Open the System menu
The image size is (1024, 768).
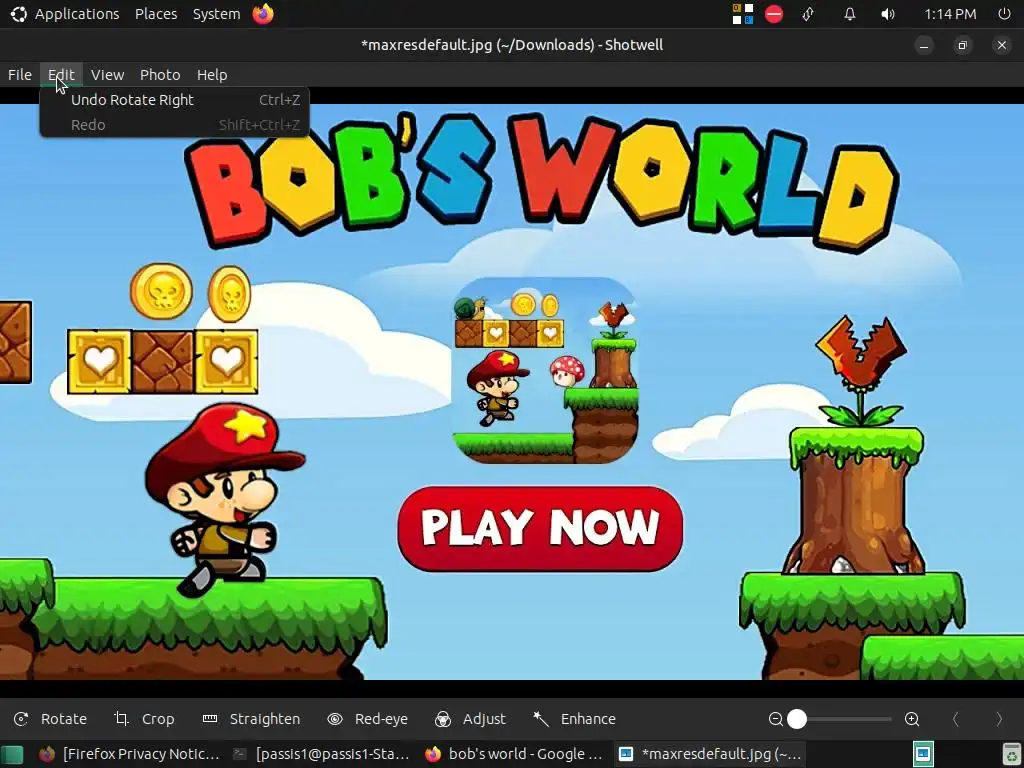coord(216,14)
